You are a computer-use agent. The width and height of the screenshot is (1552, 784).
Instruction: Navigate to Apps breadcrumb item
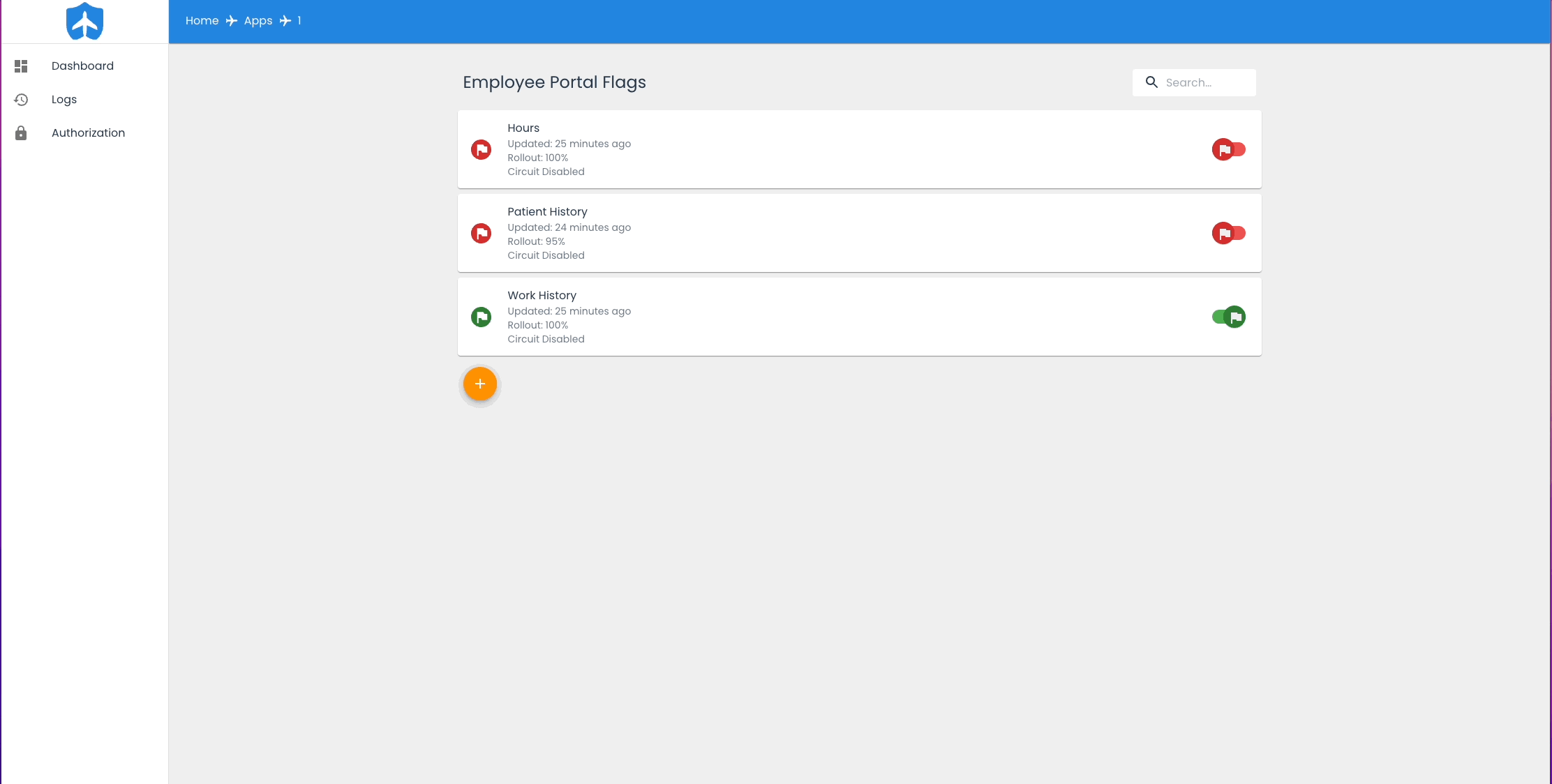tap(259, 20)
